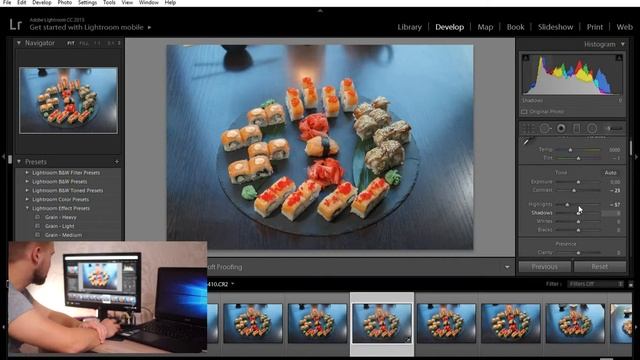Click the Grain - Light preset icon
The height and width of the screenshot is (360, 640).
[38, 226]
